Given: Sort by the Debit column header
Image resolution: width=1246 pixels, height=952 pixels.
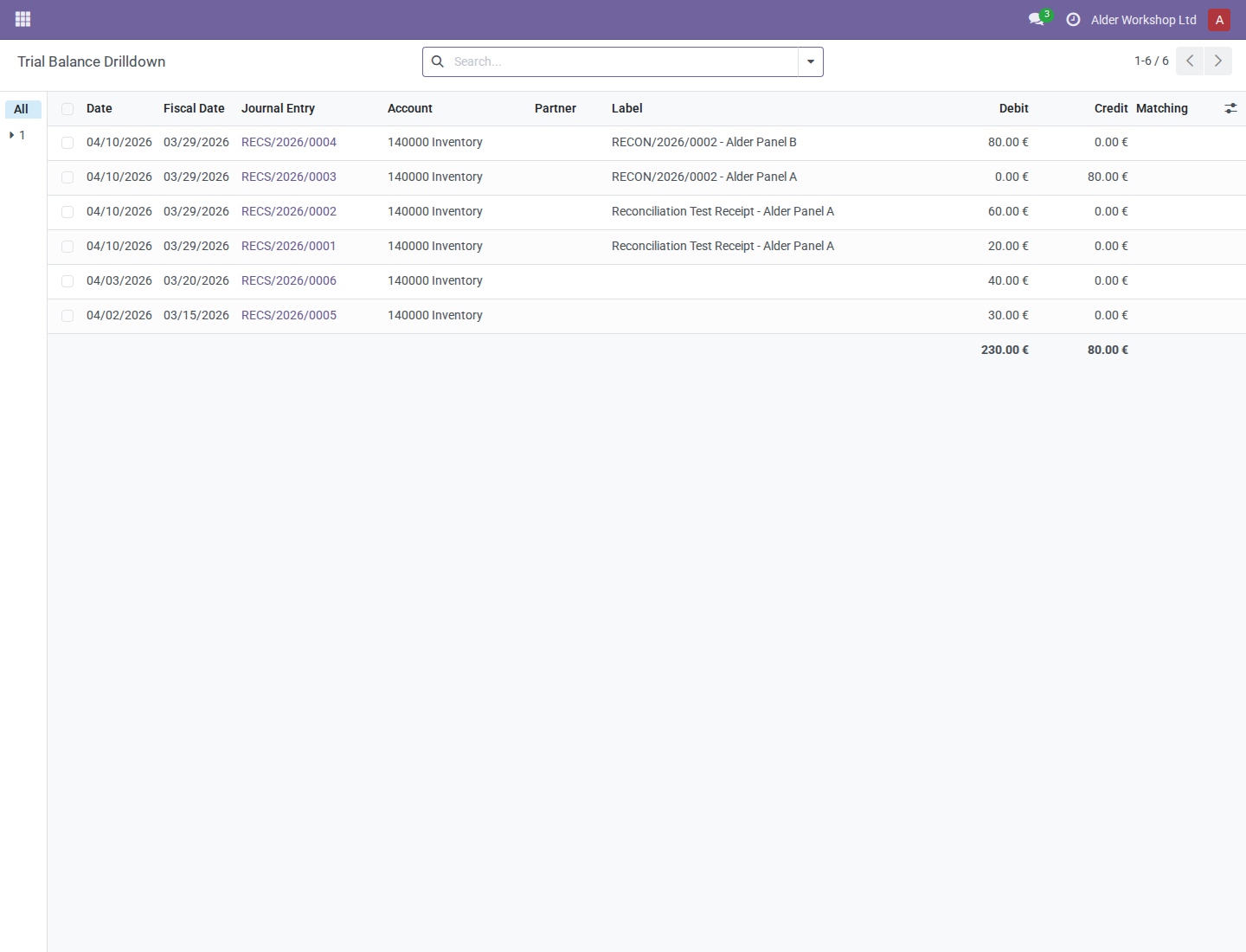Looking at the screenshot, I should tap(1014, 108).
